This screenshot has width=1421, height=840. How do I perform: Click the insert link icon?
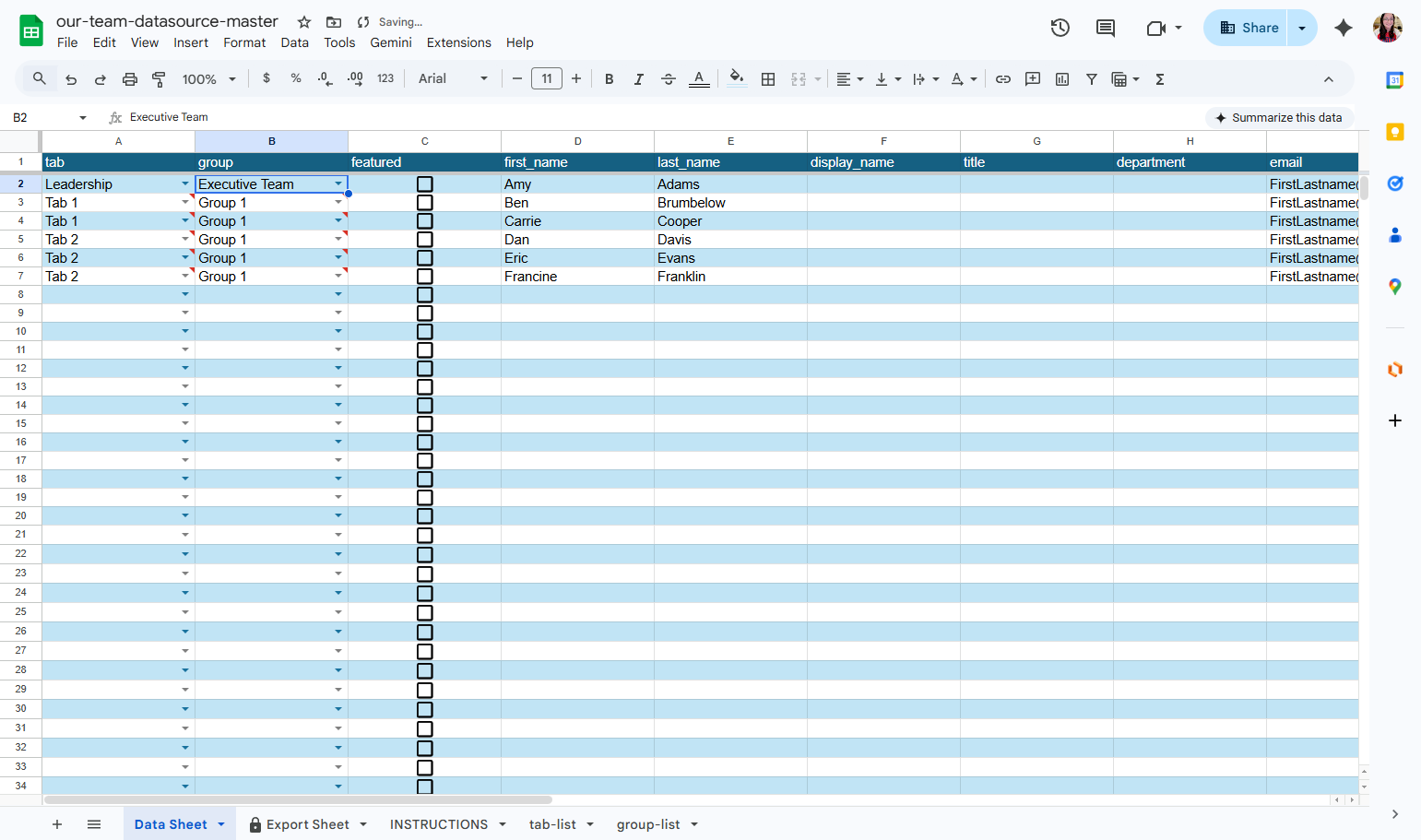click(x=1003, y=79)
